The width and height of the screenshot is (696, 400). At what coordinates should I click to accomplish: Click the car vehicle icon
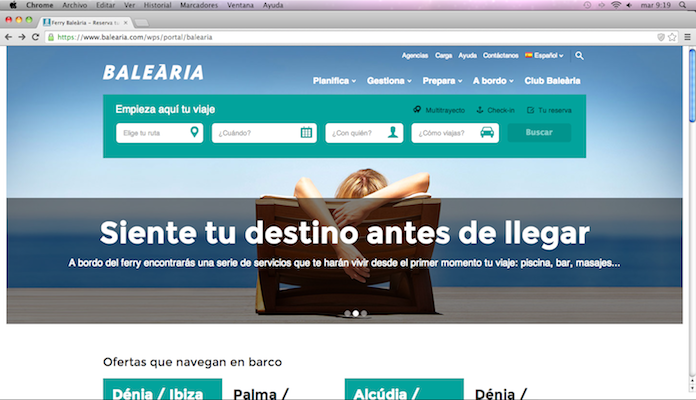pos(487,132)
